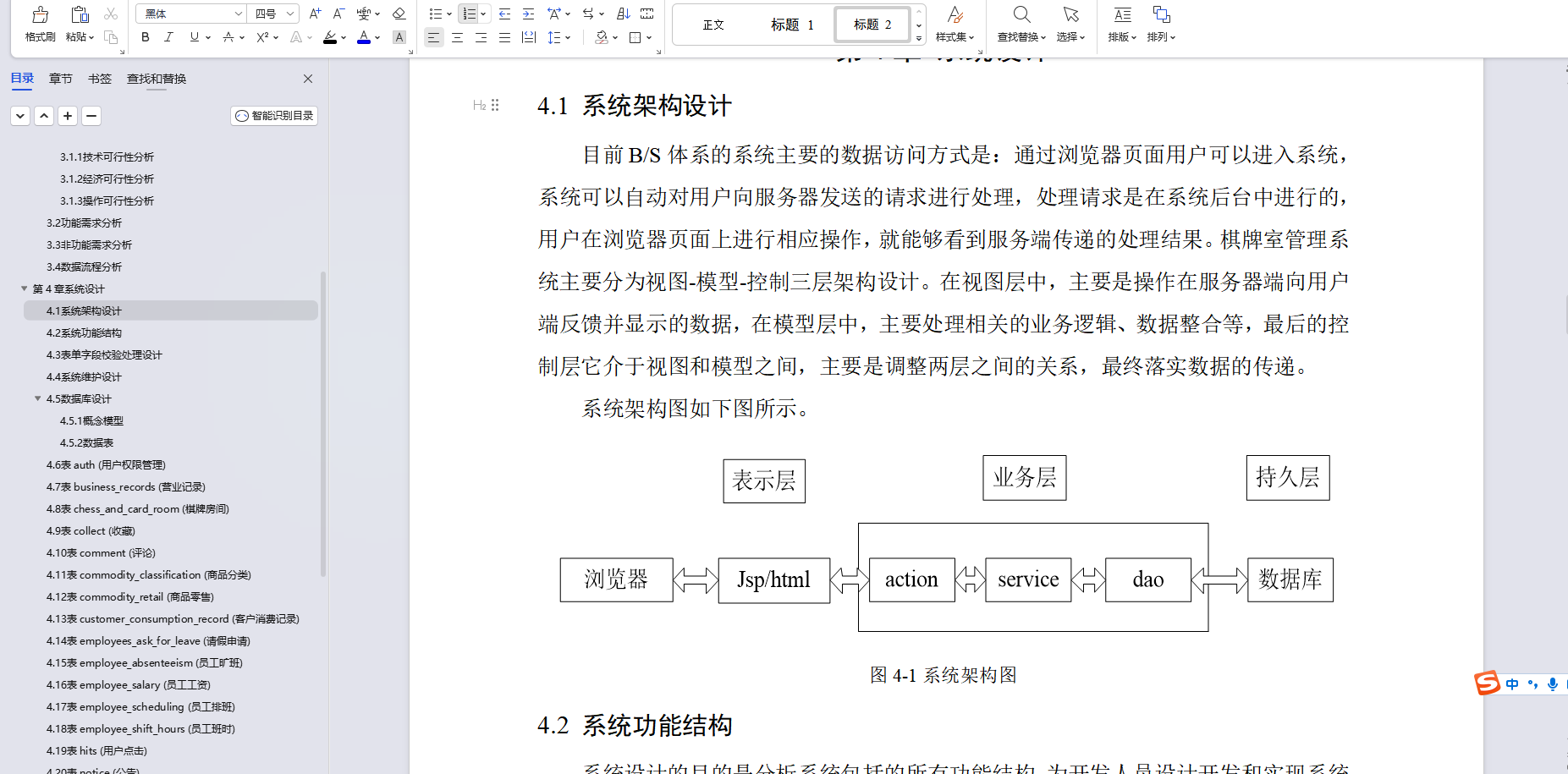Click the Sogou input method S icon
1568x774 pixels.
click(1487, 683)
